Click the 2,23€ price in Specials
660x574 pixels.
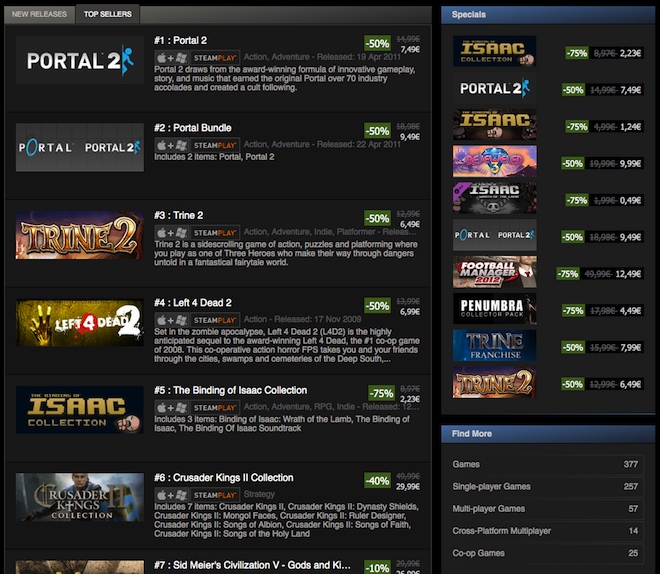point(630,53)
